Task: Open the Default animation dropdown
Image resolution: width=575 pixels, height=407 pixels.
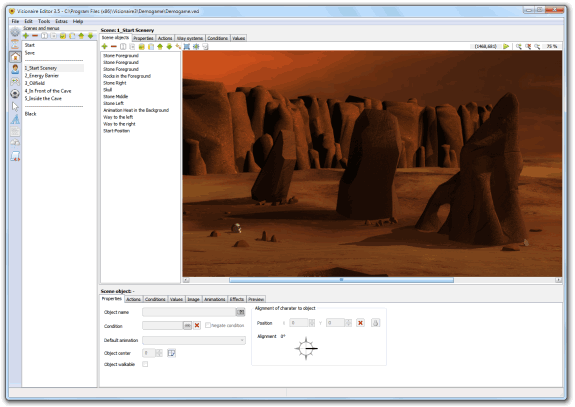Action: pyautogui.click(x=194, y=340)
